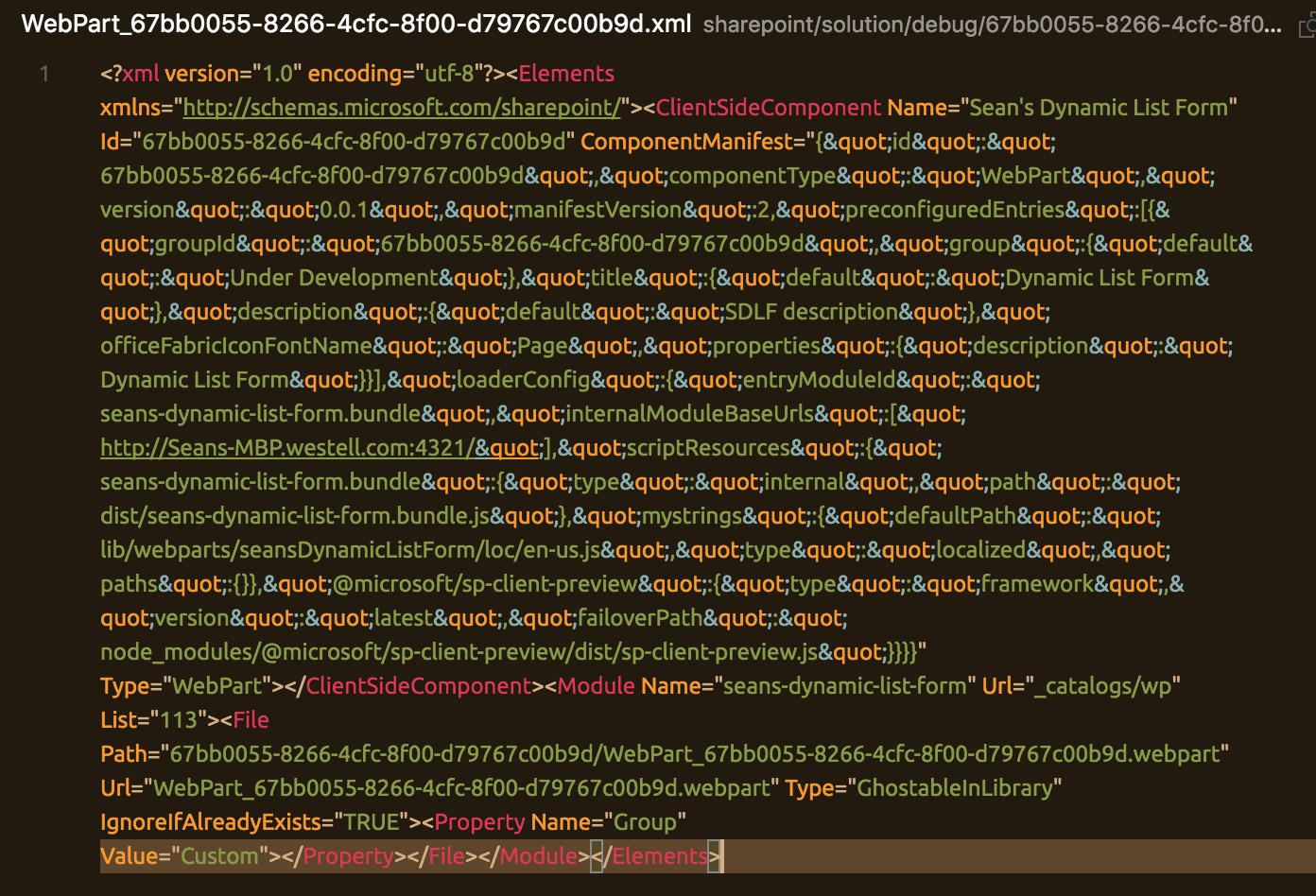Image resolution: width=1316 pixels, height=896 pixels.
Task: Open the schemas.microsoft.com/sharepoint link
Action: coord(402,108)
